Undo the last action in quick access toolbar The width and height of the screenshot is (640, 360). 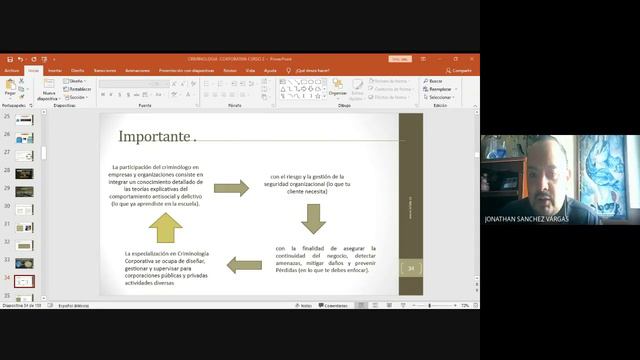(20, 59)
